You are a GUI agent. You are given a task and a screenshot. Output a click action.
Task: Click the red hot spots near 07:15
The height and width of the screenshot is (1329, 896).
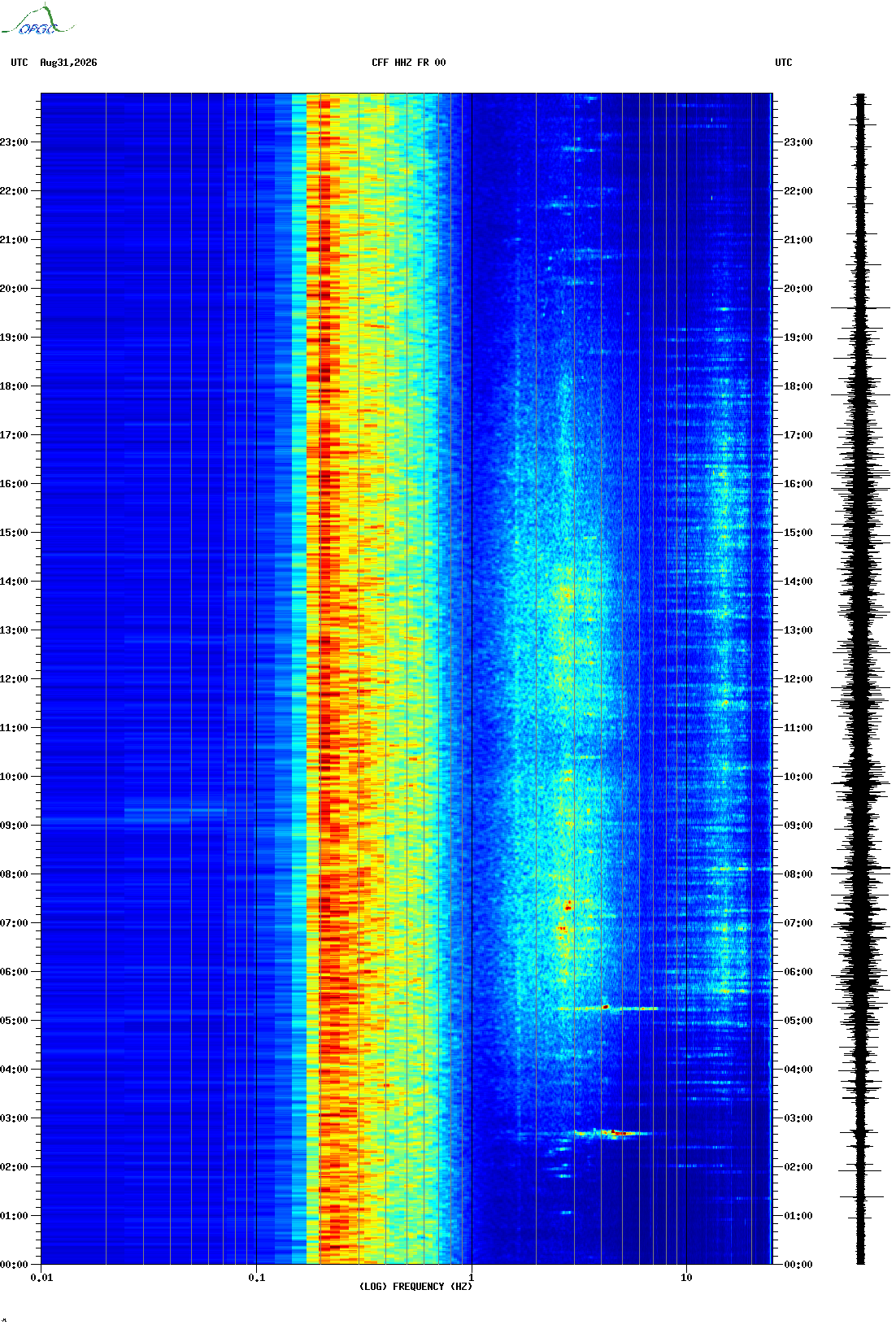tap(567, 907)
